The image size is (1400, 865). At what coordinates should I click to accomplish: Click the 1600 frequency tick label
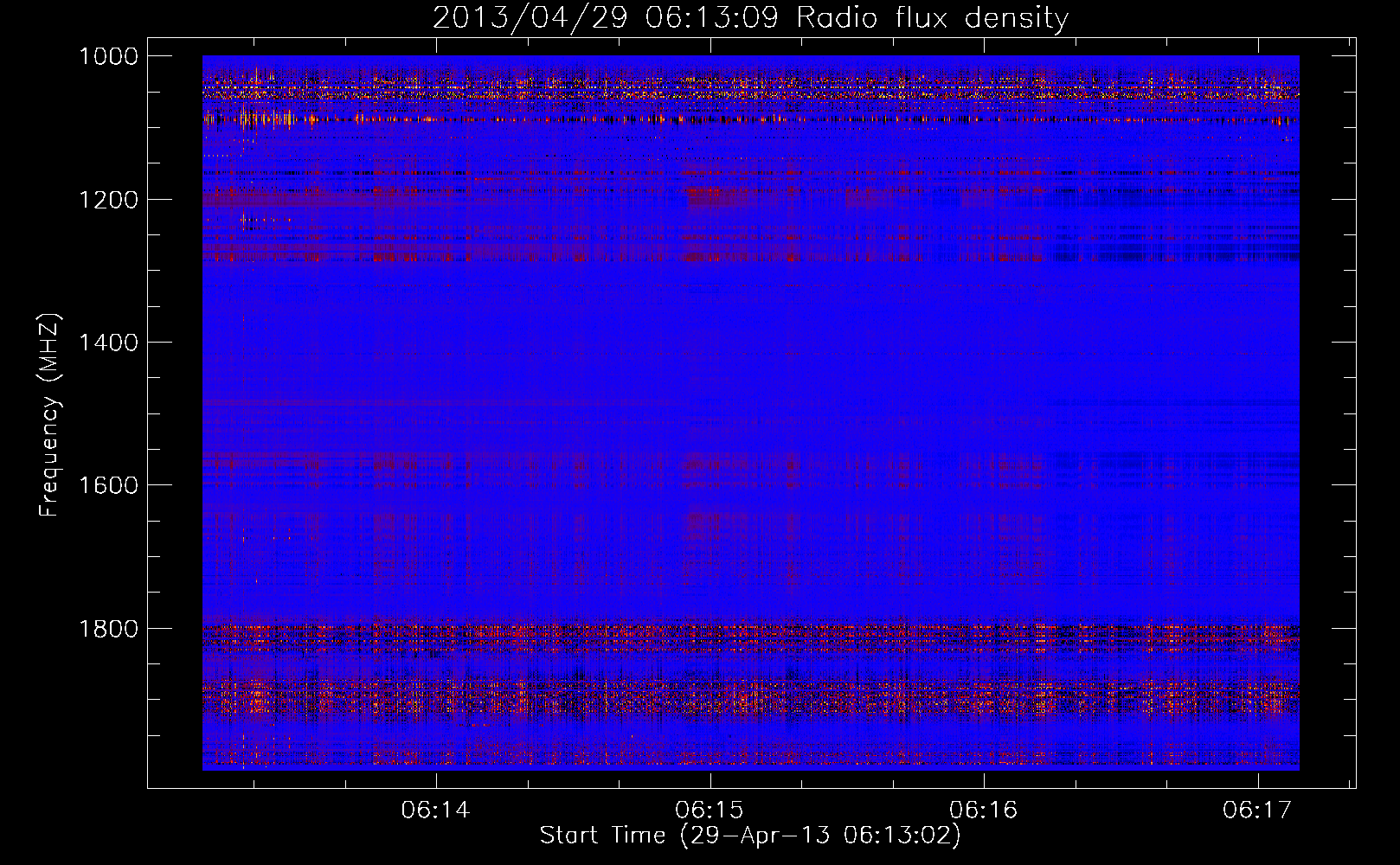tap(108, 485)
